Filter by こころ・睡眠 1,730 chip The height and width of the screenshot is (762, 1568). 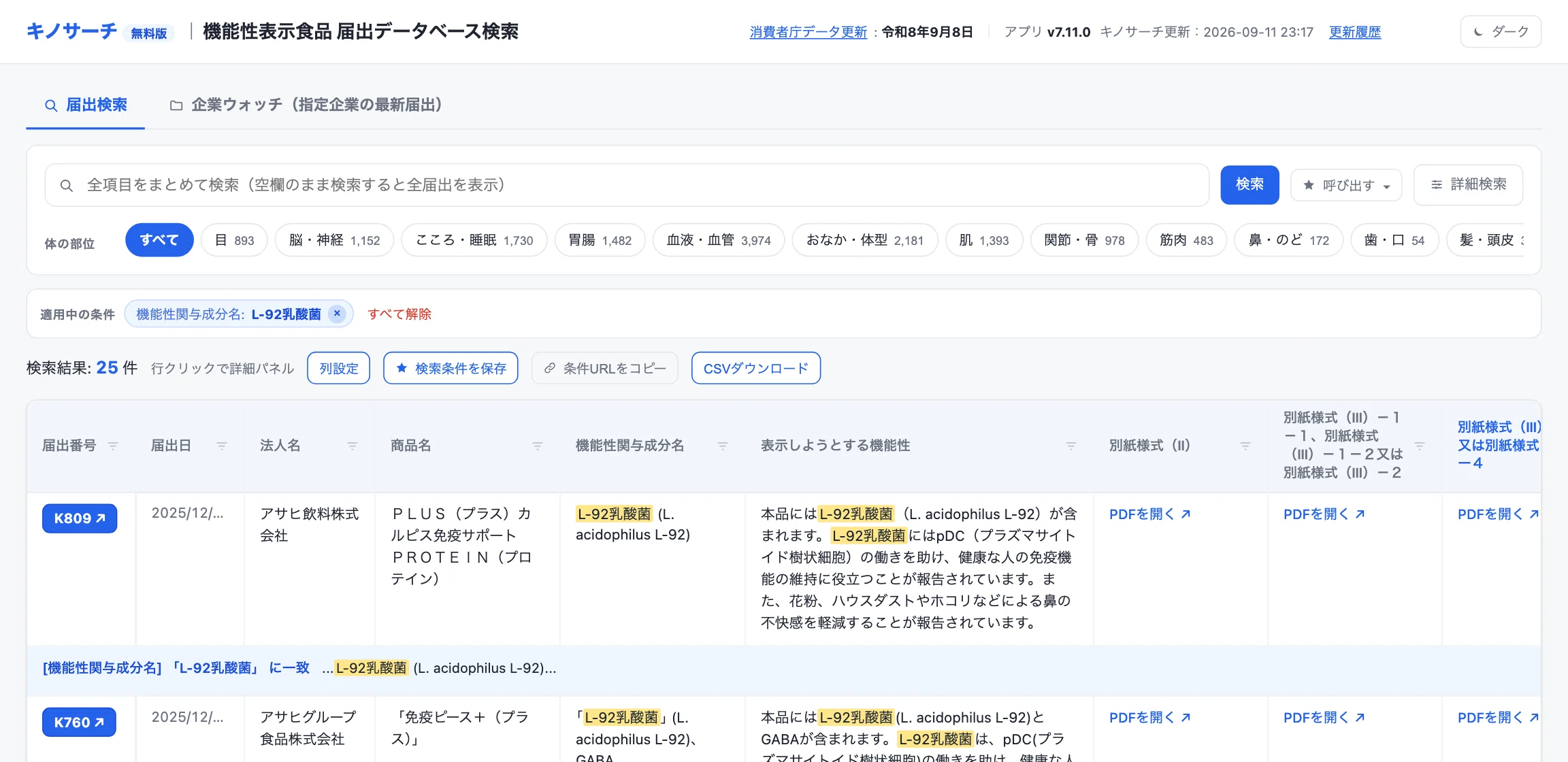474,239
